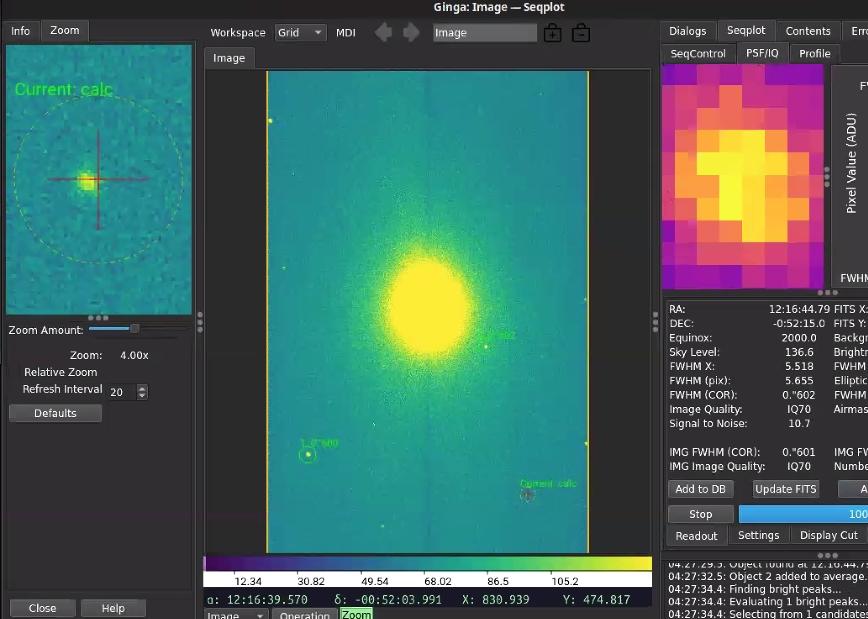Open the Workspace type Grid dropdown
The height and width of the screenshot is (619, 868).
(300, 33)
